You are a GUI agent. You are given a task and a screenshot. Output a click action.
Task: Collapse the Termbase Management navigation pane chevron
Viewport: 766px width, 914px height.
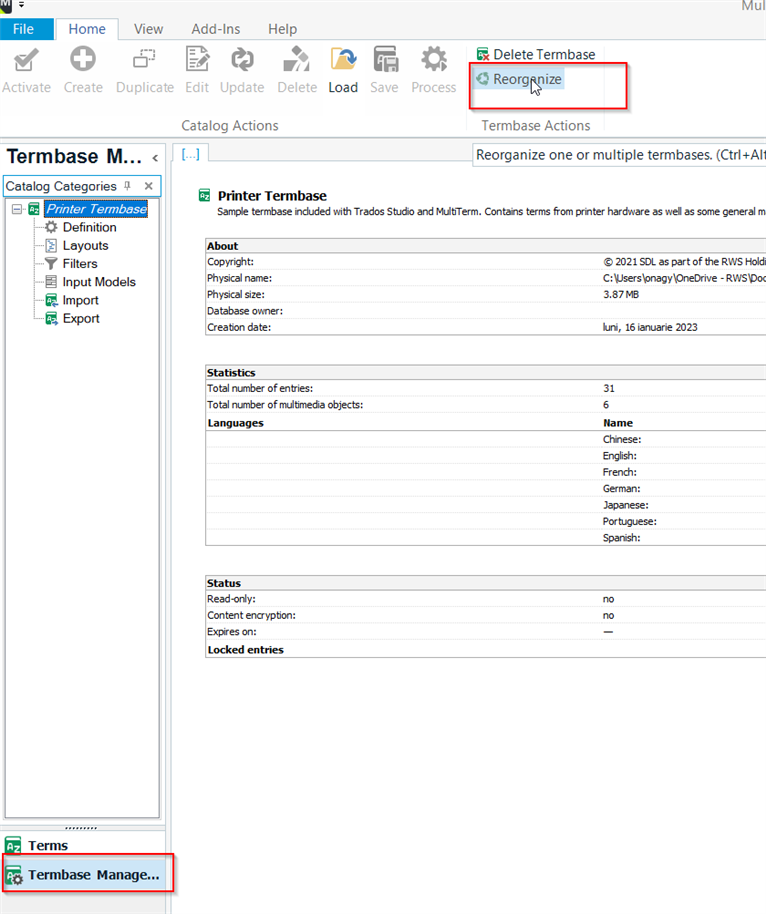click(x=155, y=158)
